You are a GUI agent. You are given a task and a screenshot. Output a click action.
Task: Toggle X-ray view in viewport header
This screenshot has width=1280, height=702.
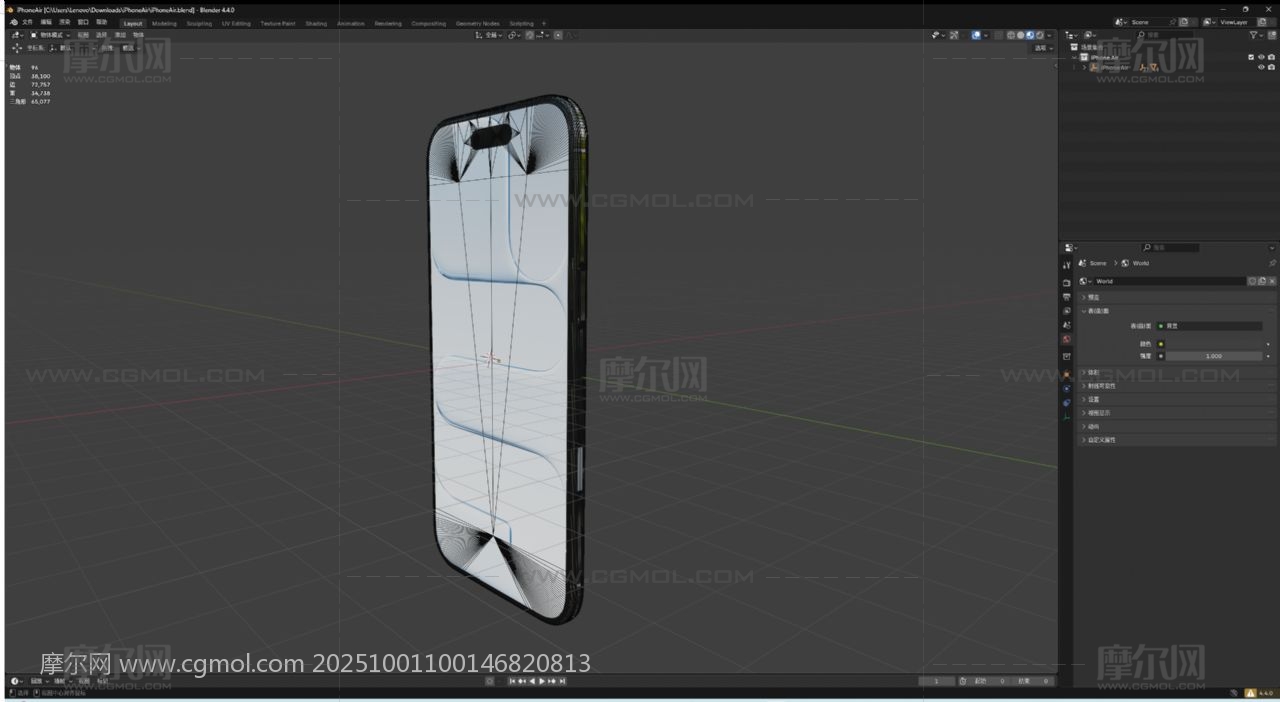coord(994,35)
